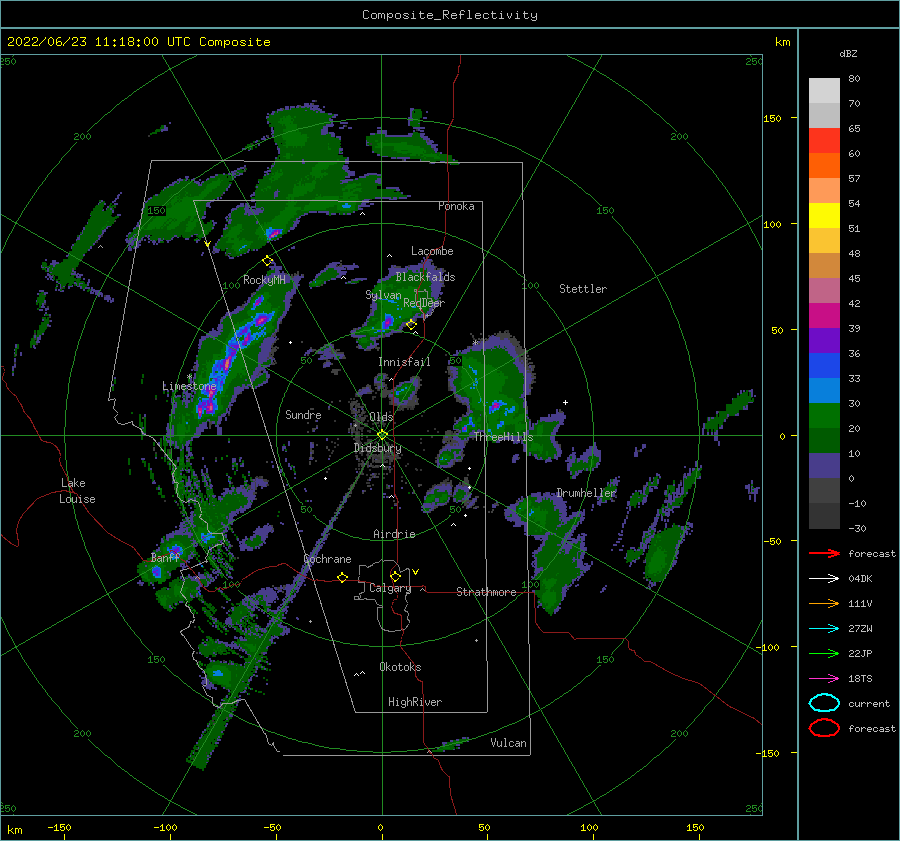This screenshot has width=900, height=841.
Task: Click the white plus marker east of ThreeHills storm
Action: 565,402
